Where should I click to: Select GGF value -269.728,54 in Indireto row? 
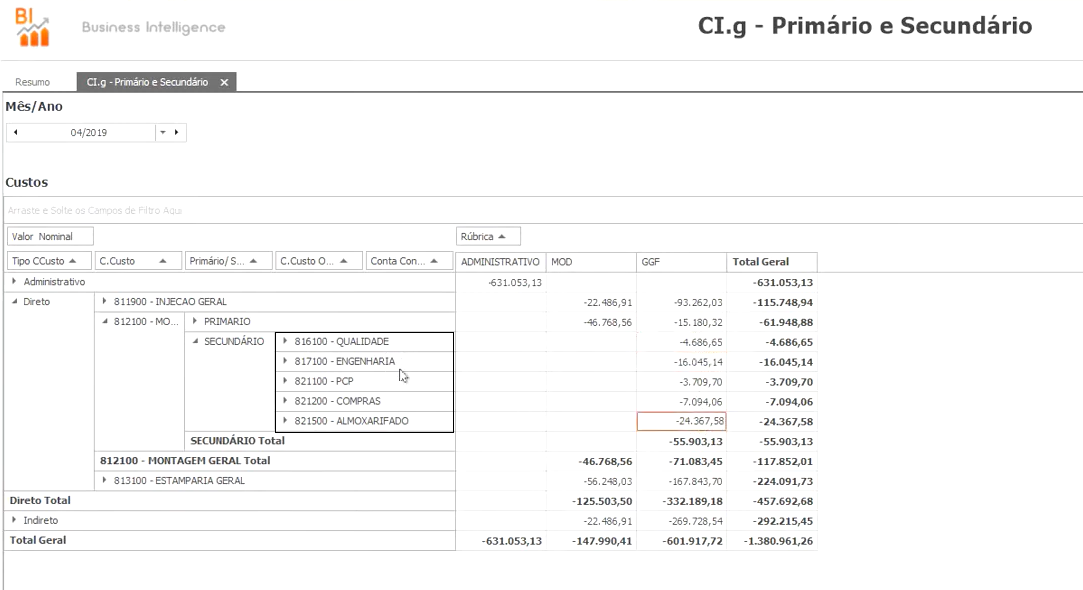682,522
